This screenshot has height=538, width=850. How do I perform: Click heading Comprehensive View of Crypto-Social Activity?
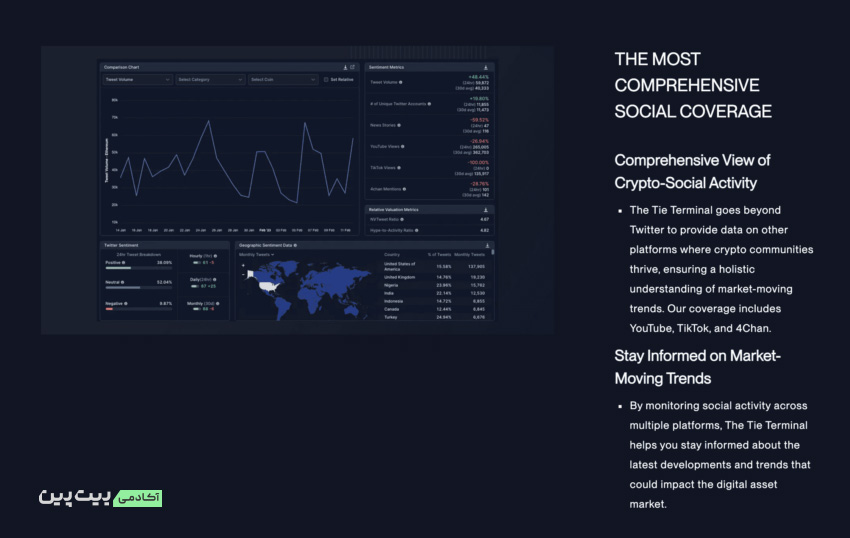692,171
